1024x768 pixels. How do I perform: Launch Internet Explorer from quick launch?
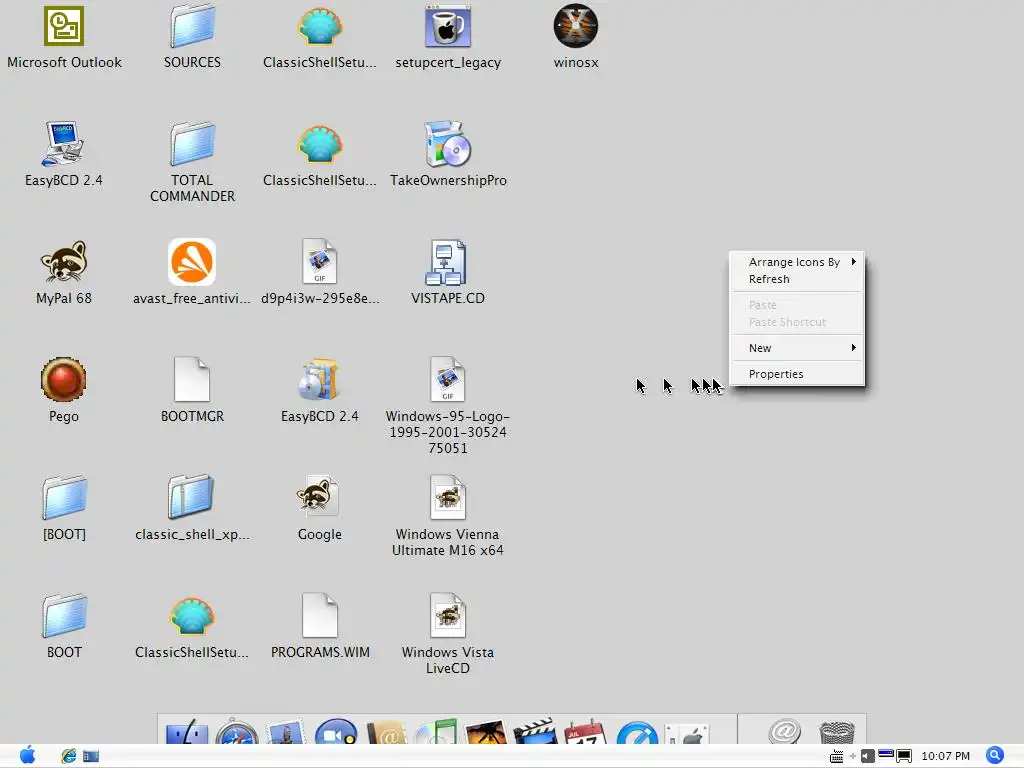tap(69, 756)
